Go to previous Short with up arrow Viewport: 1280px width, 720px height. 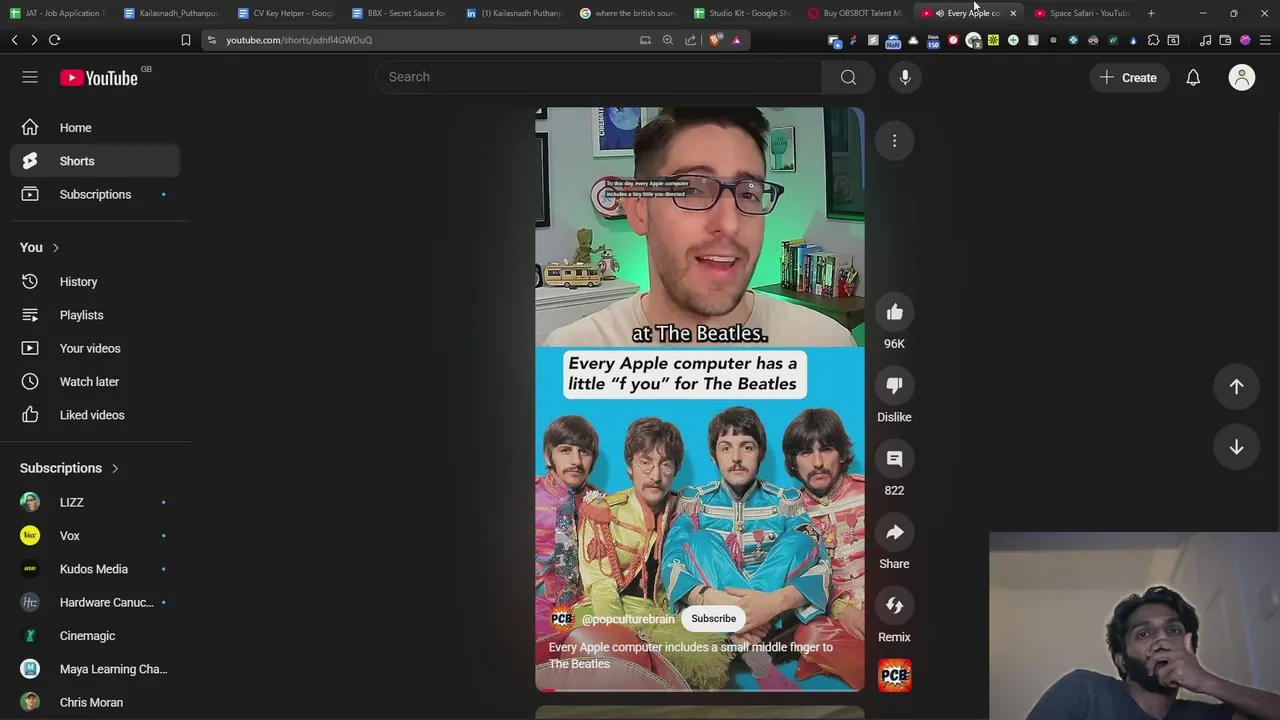pos(1236,387)
